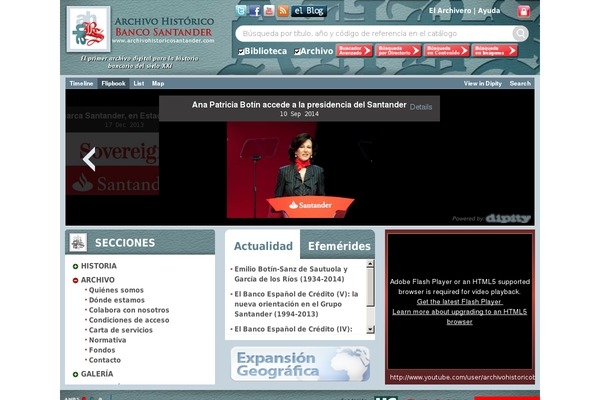Click the Archivo Histórico Banco Santander logo

coord(89,29)
